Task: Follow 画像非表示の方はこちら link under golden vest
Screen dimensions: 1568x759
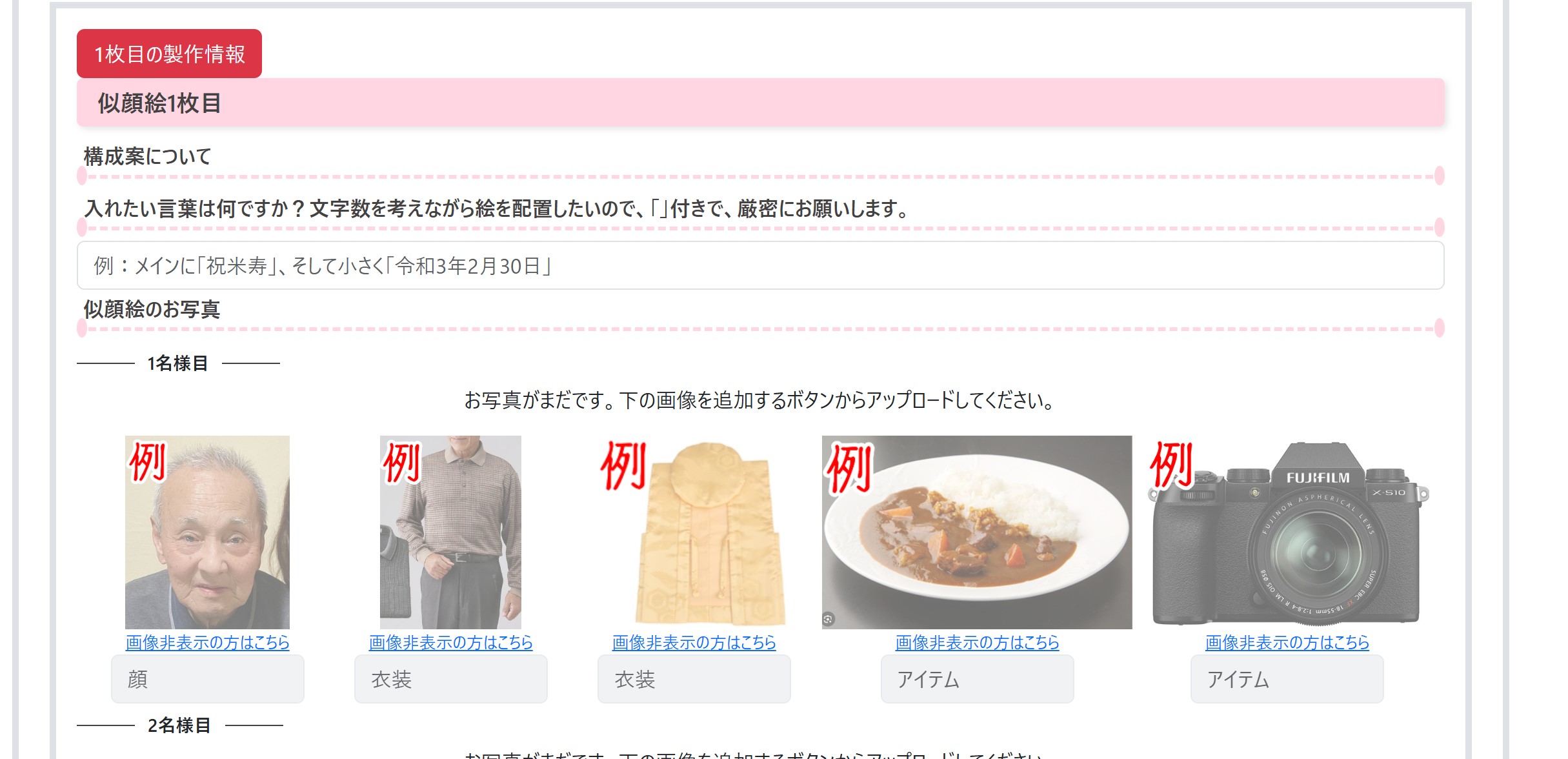Action: (x=694, y=642)
